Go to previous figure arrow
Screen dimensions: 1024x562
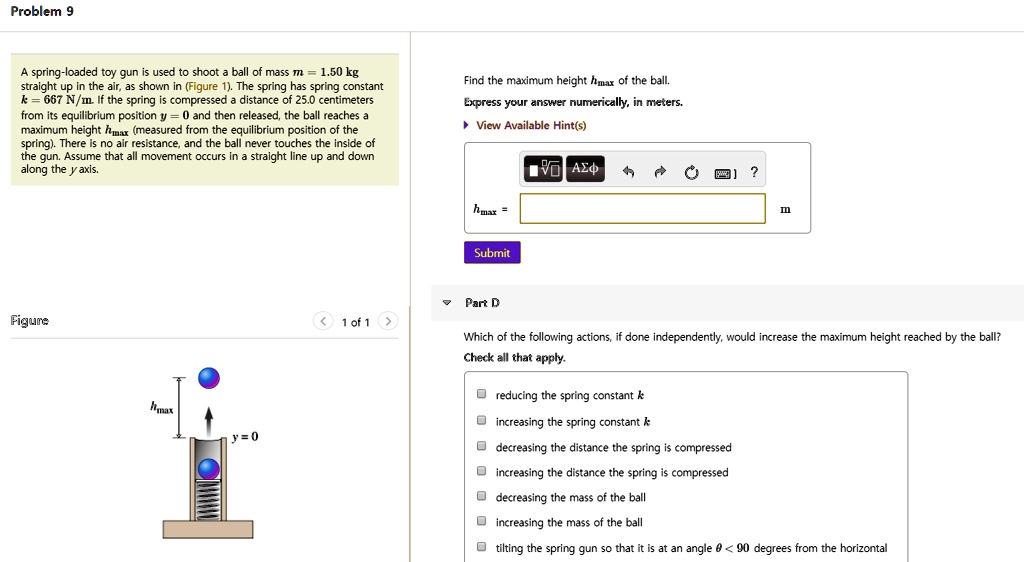point(323,321)
